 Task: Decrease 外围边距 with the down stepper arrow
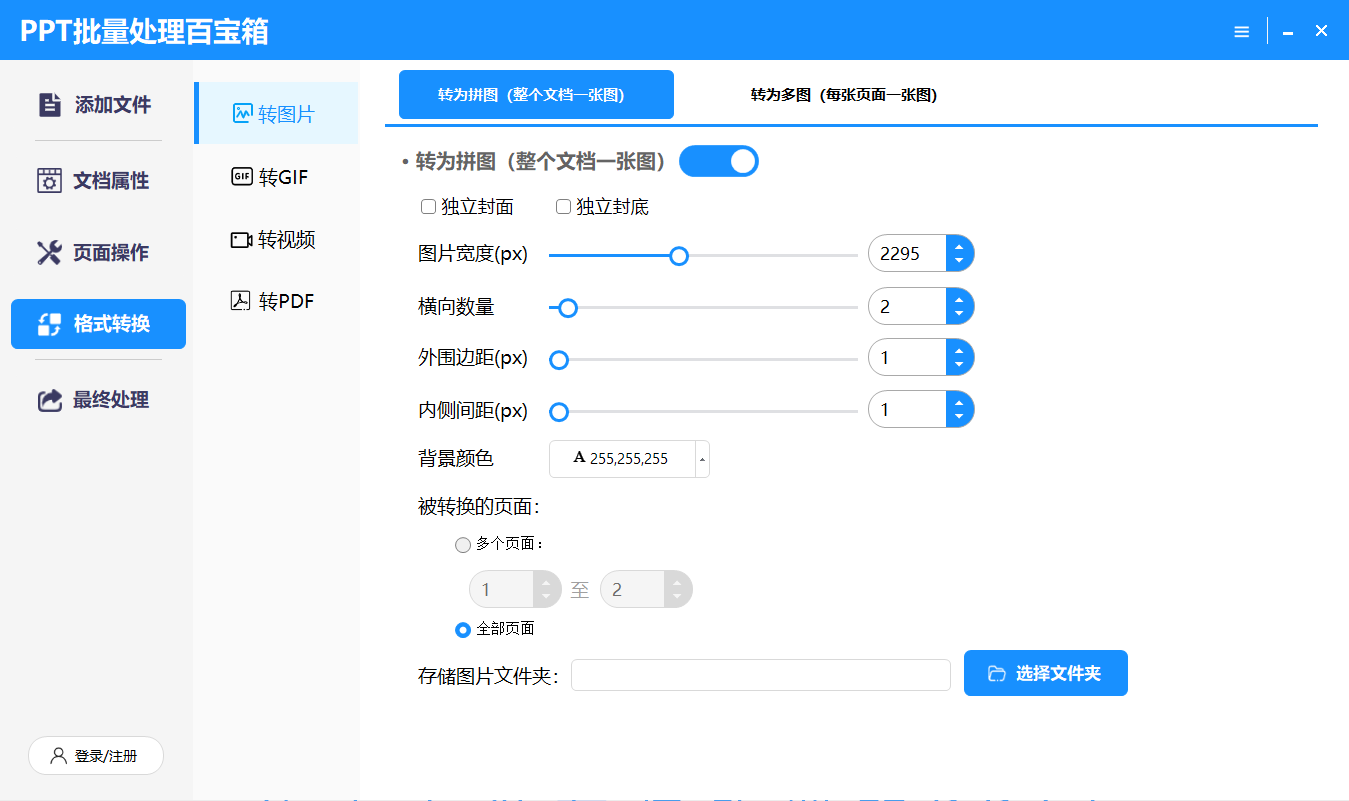point(959,366)
